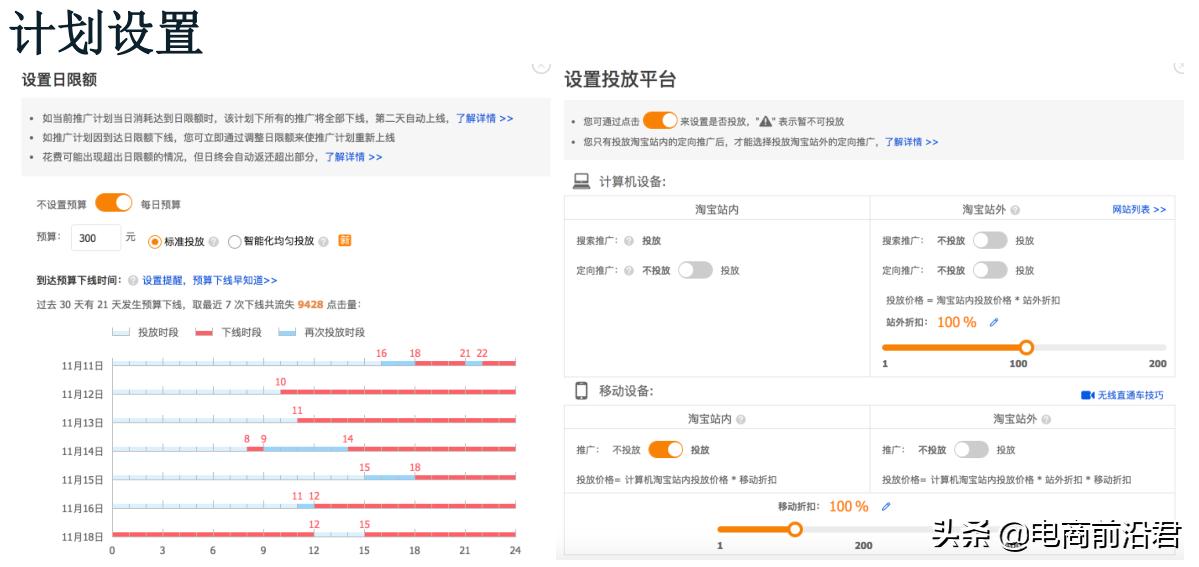The width and height of the screenshot is (1199, 567).
Task: Click the 设置投放平台 heading
Action: (x=620, y=79)
